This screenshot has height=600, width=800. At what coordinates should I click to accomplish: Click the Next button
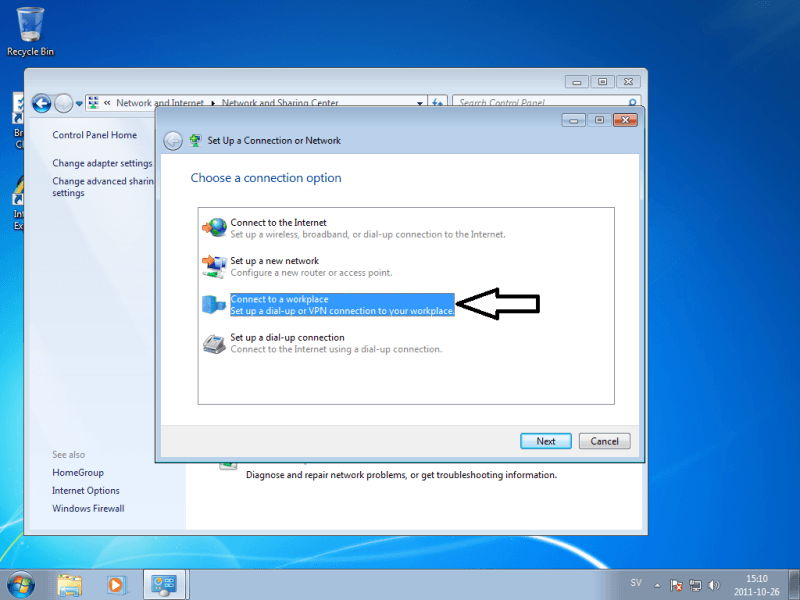coord(545,441)
